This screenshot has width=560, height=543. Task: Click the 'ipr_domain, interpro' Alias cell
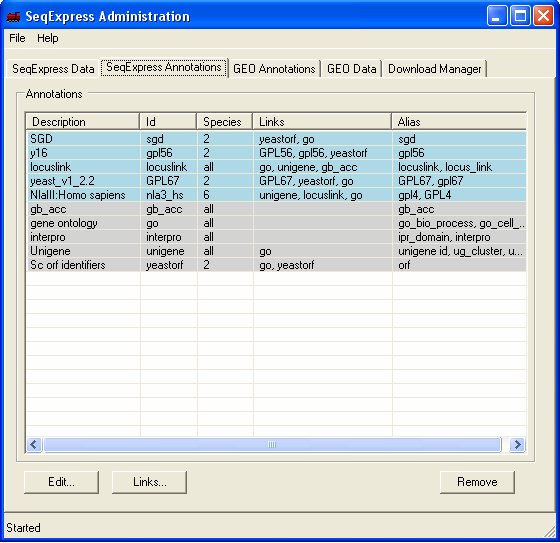coord(459,237)
